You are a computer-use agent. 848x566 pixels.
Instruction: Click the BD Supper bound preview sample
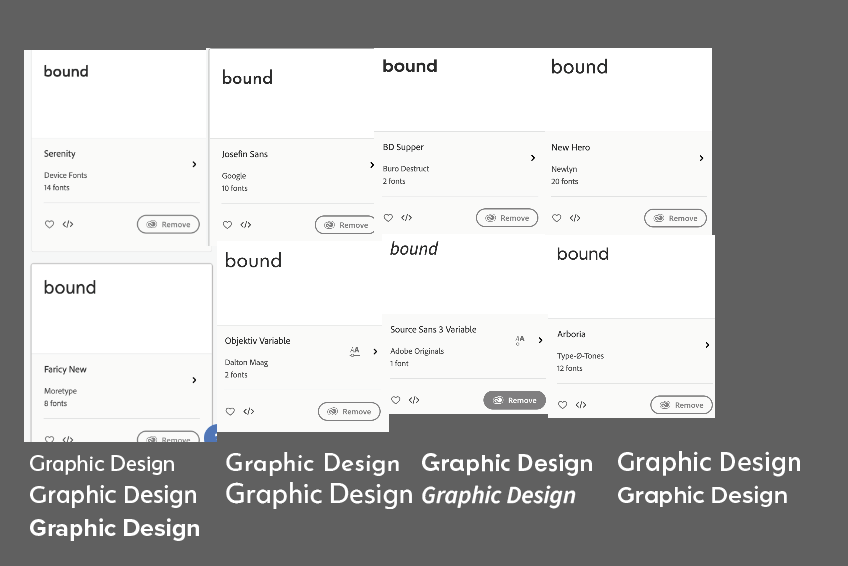[x=410, y=66]
